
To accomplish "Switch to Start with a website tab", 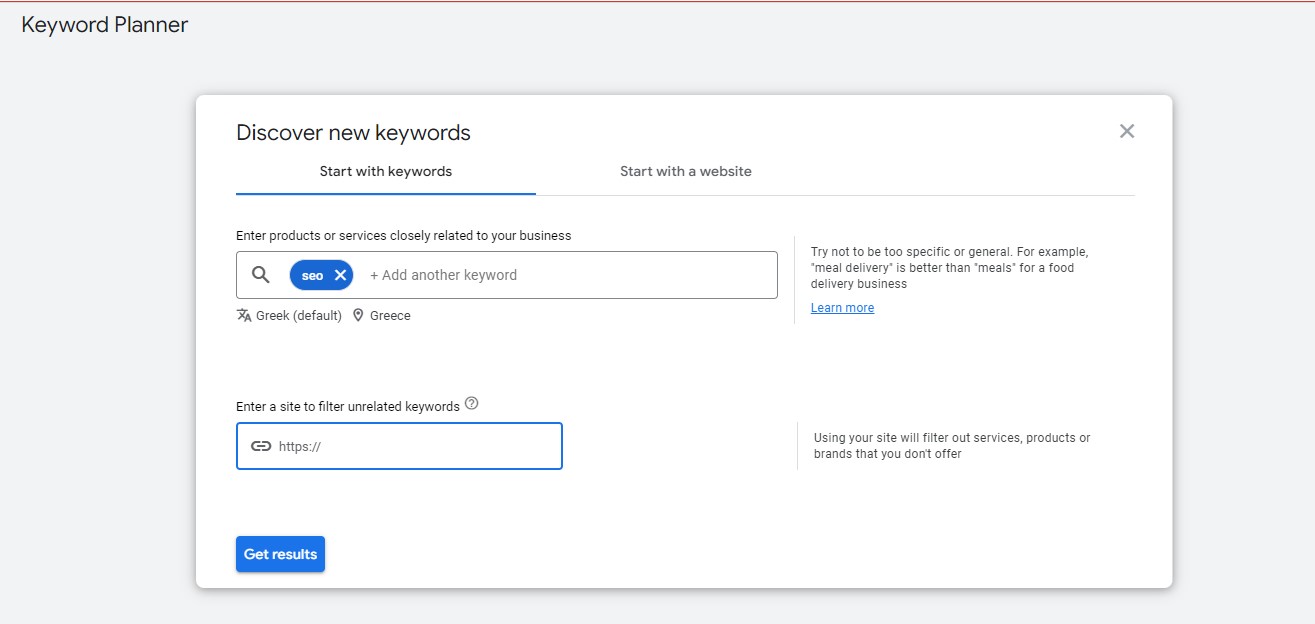I will coord(685,171).
